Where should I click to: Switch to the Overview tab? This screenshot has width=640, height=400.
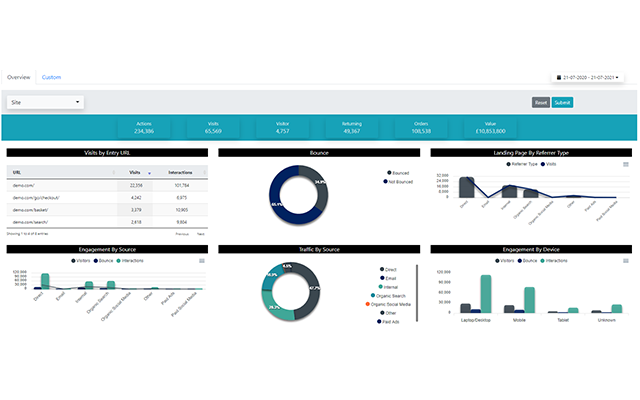[18, 77]
